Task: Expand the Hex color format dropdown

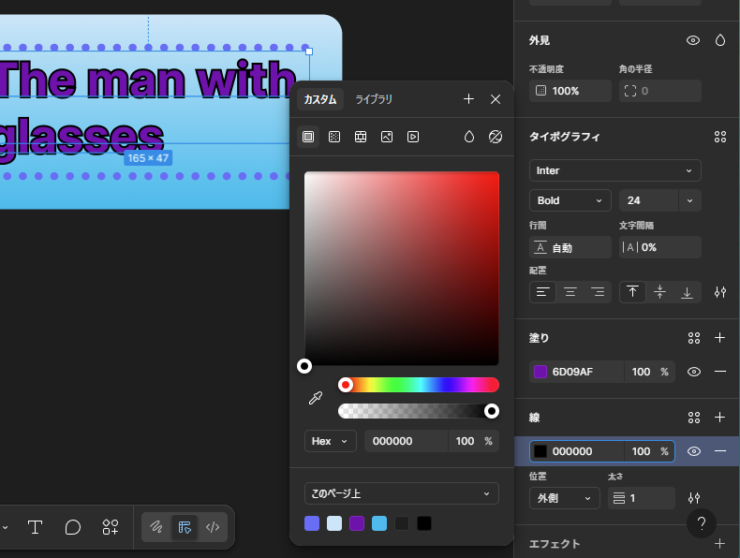Action: pyautogui.click(x=331, y=441)
